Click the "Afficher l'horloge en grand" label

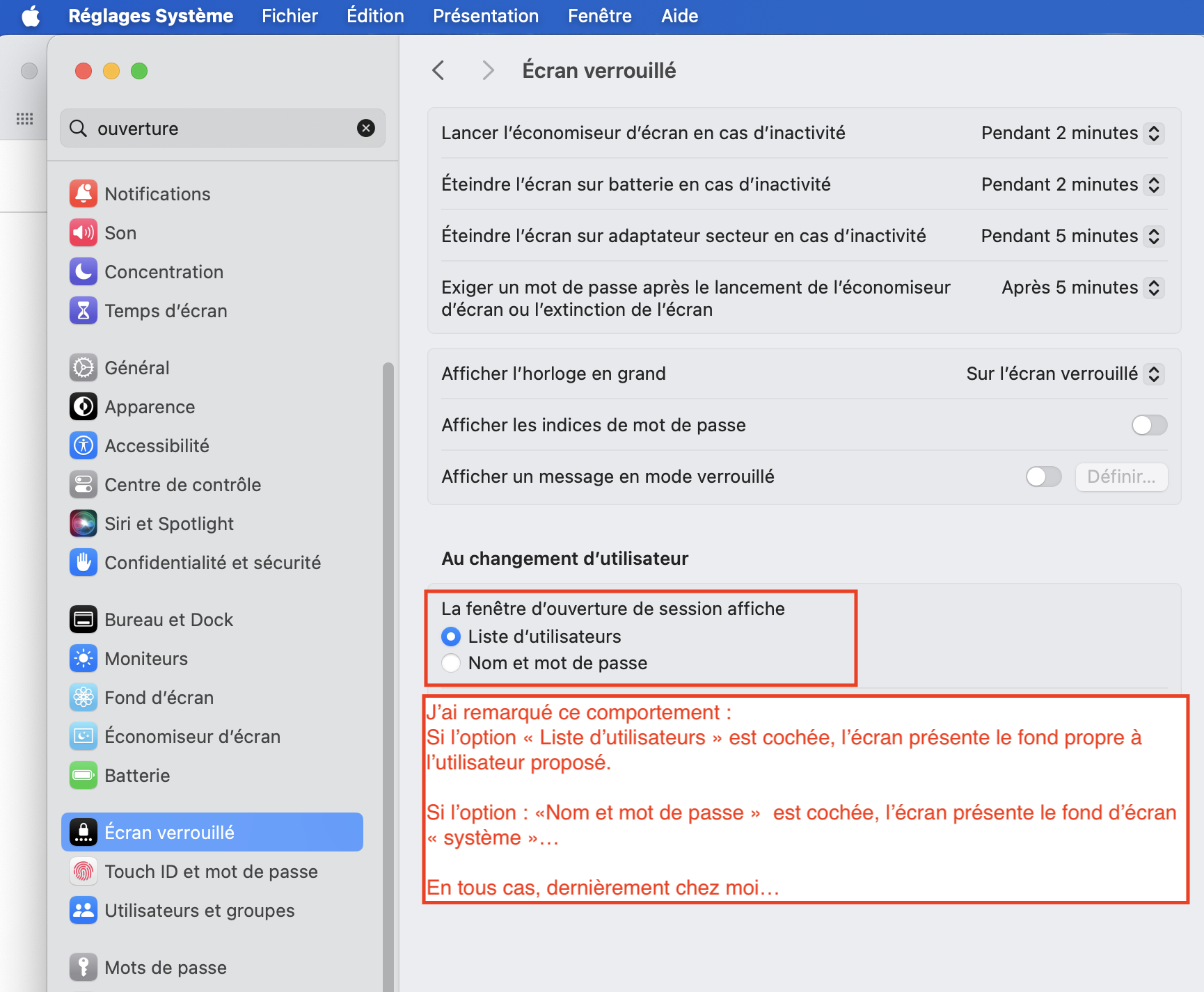[554, 374]
